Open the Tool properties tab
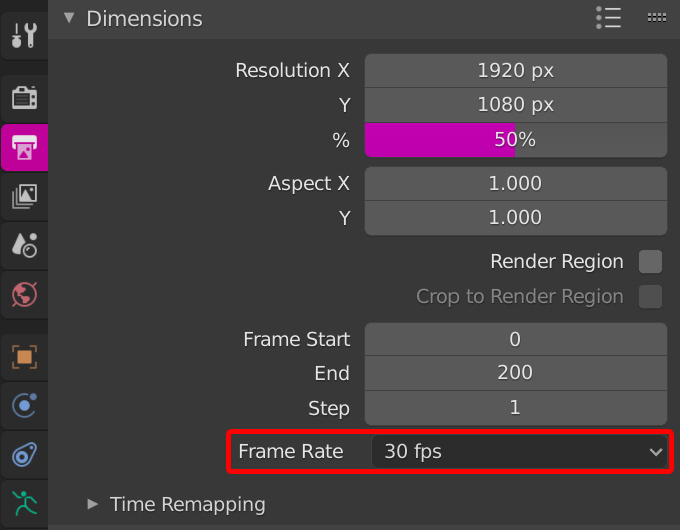 coord(23,36)
